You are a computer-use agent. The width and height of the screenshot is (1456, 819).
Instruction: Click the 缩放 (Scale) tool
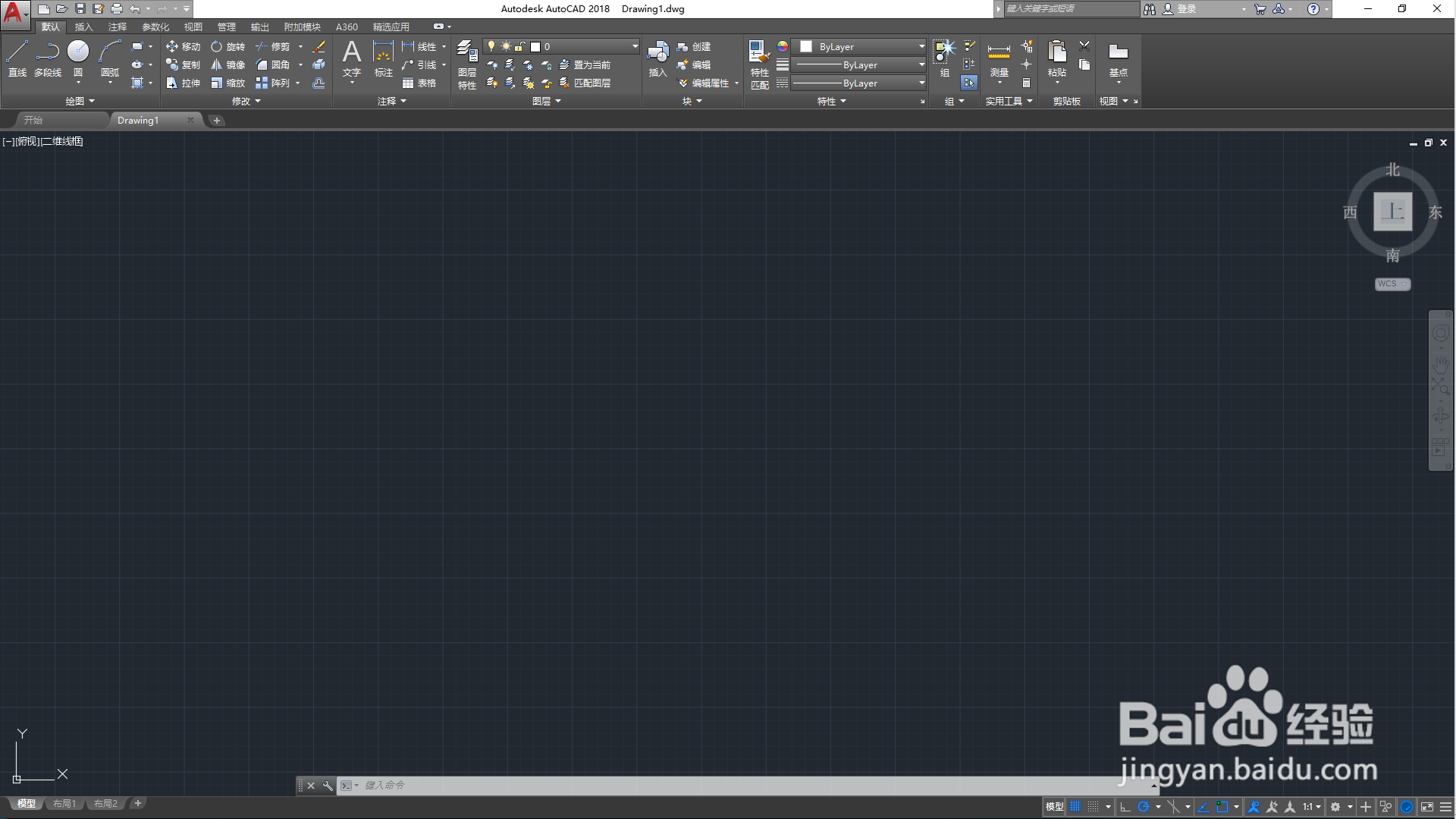(227, 83)
